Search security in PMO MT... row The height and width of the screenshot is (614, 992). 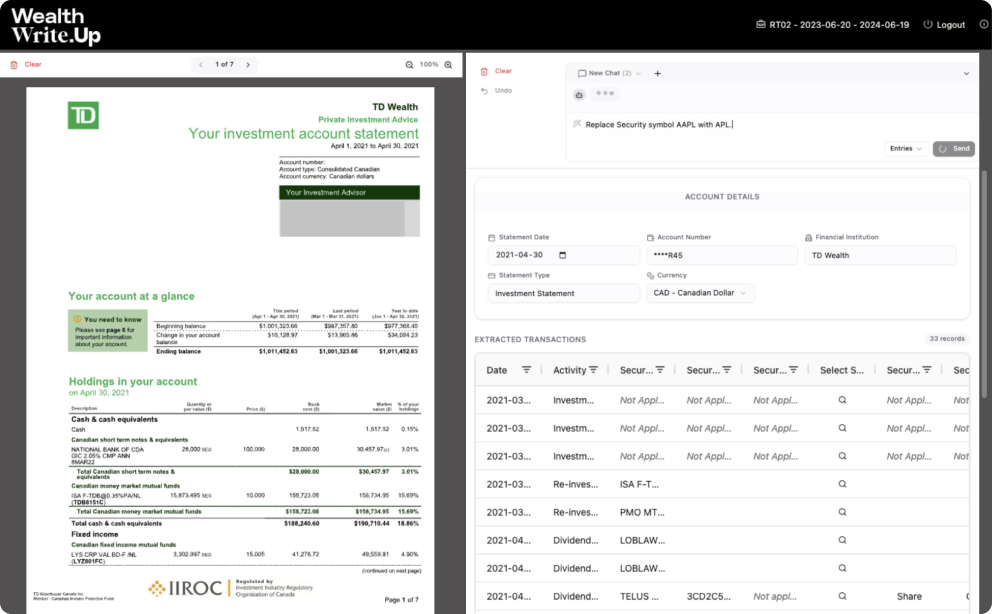(842, 512)
